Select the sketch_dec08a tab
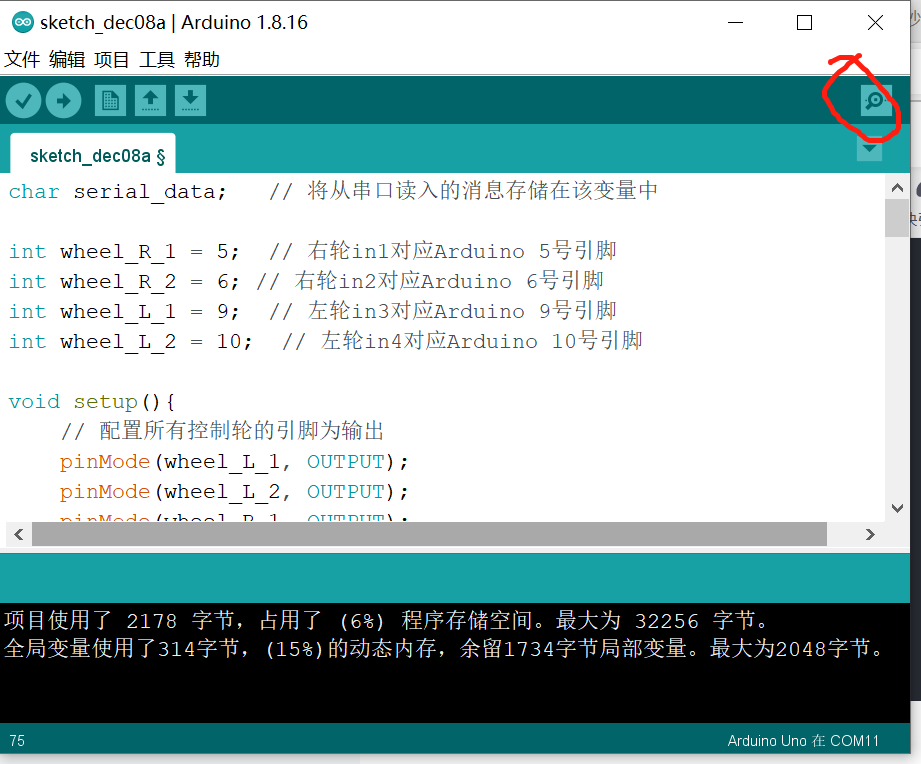921x764 pixels. click(93, 155)
